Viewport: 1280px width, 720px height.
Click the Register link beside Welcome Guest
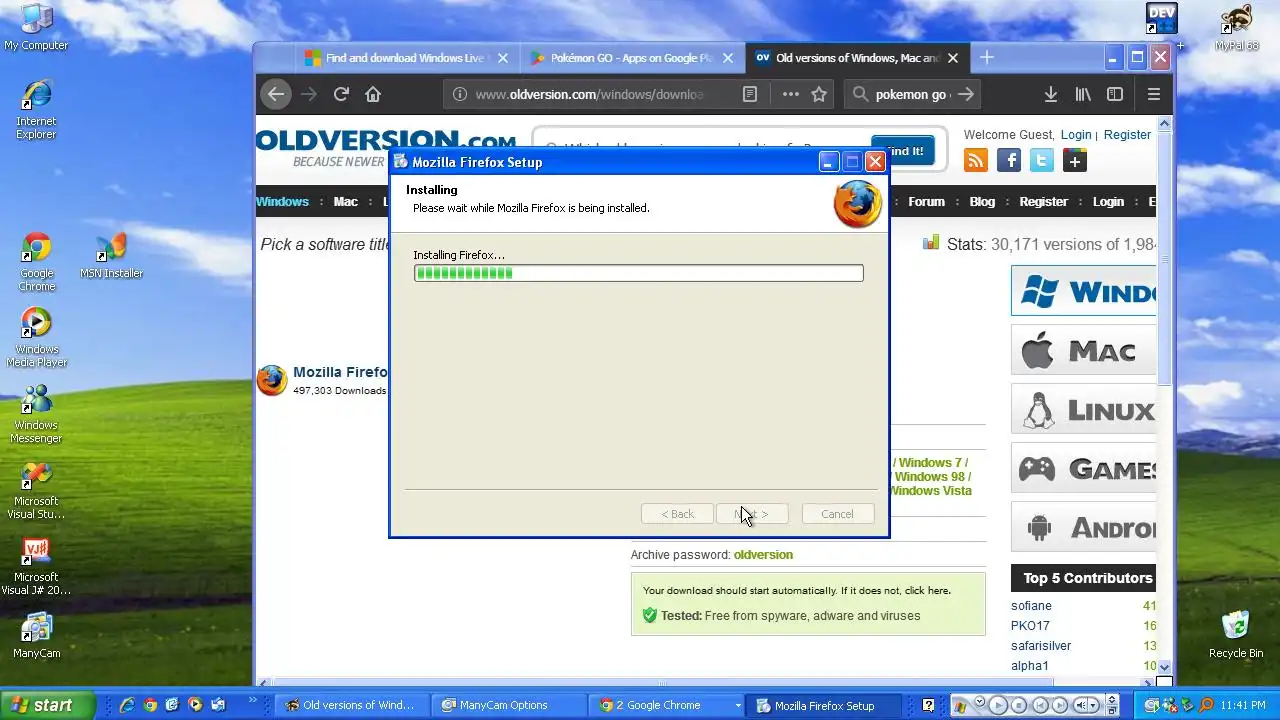[x=1127, y=134]
